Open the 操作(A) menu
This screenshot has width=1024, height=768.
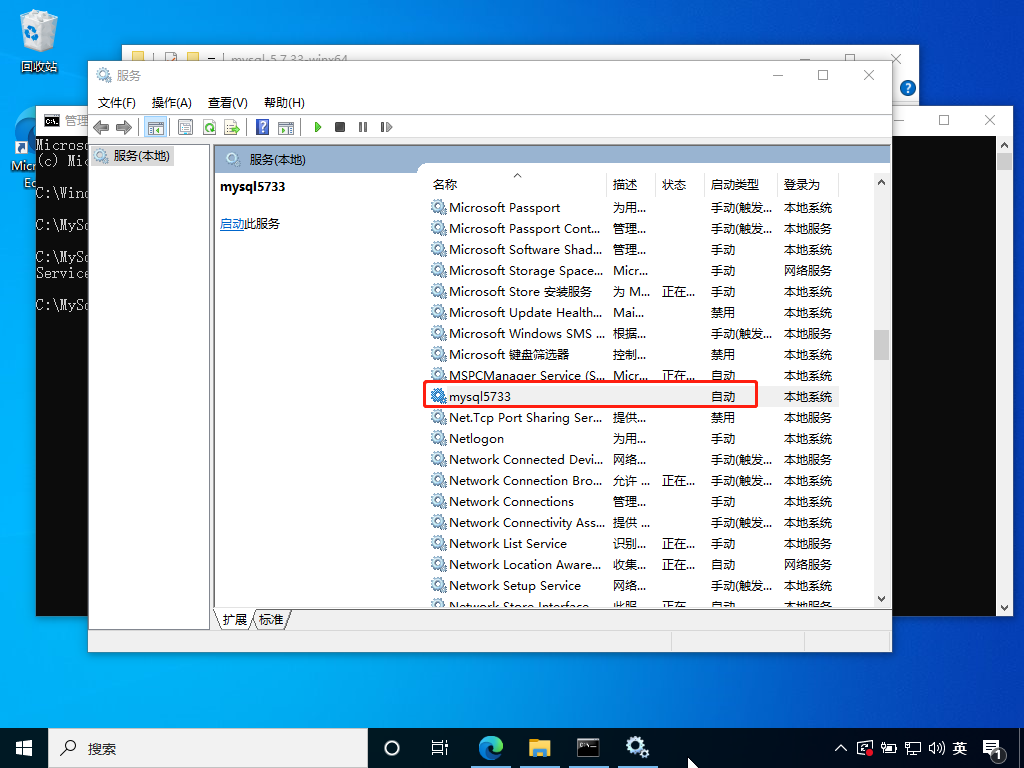pos(171,103)
